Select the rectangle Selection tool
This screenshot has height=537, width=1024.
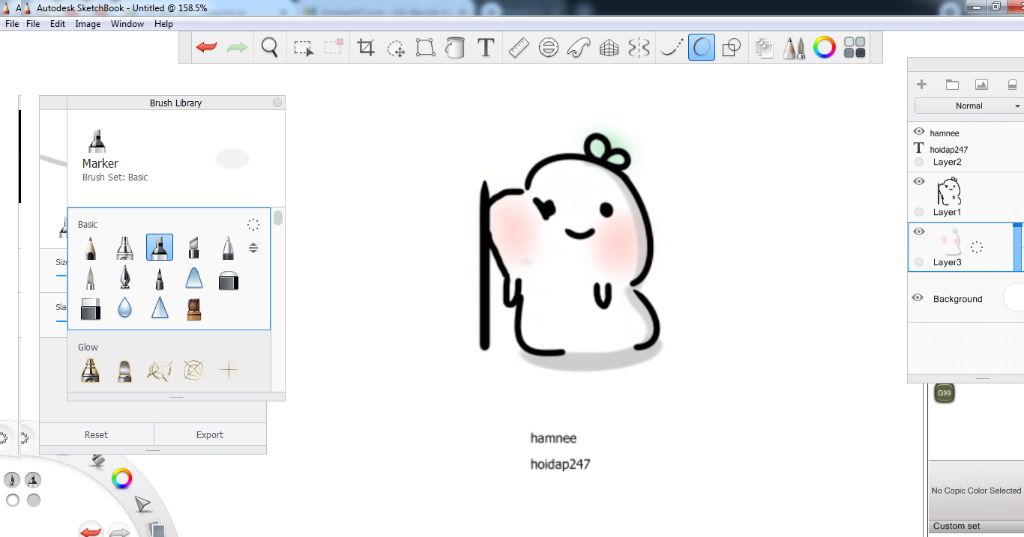pyautogui.click(x=303, y=48)
